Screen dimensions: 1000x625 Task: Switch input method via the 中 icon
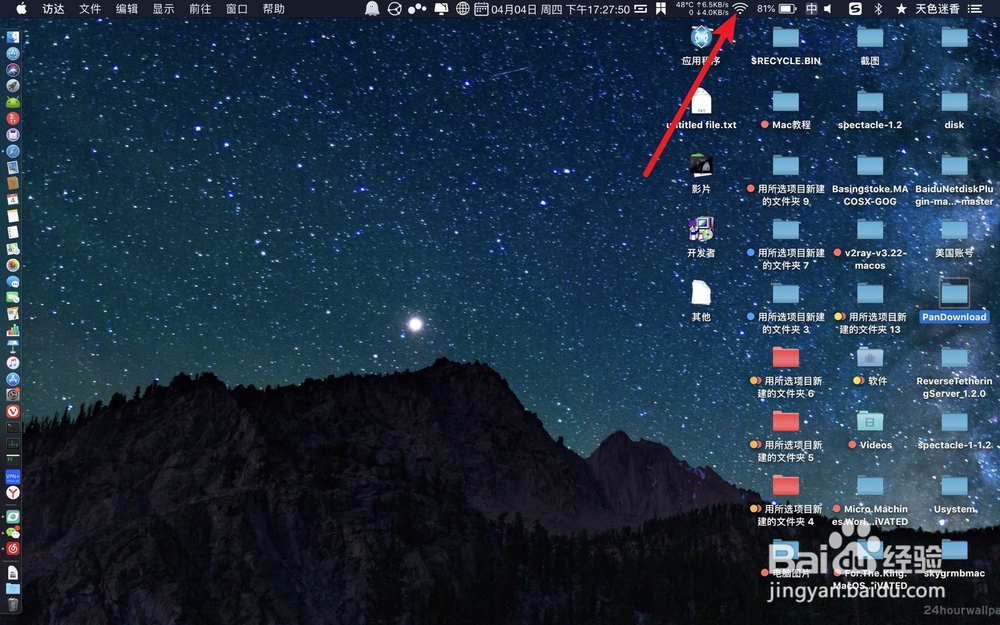[x=811, y=9]
